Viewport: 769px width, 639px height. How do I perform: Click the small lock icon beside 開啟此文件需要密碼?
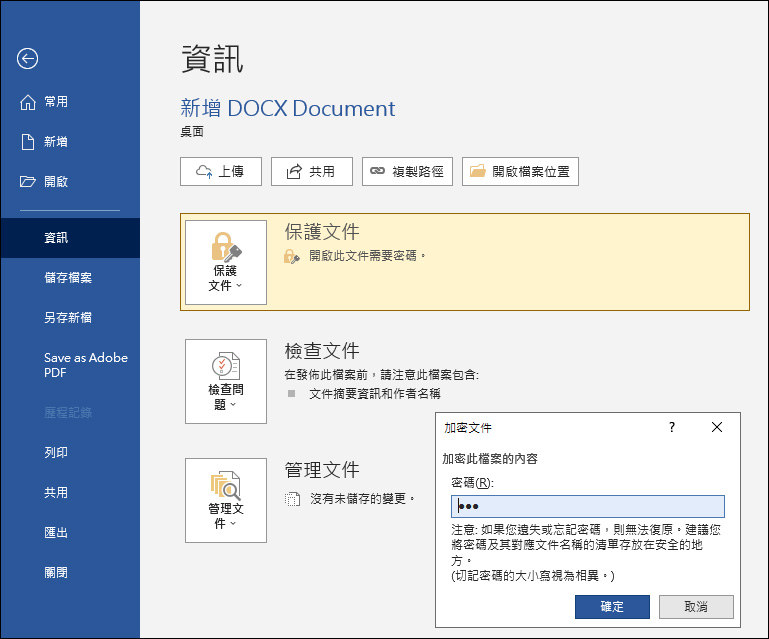pyautogui.click(x=291, y=256)
